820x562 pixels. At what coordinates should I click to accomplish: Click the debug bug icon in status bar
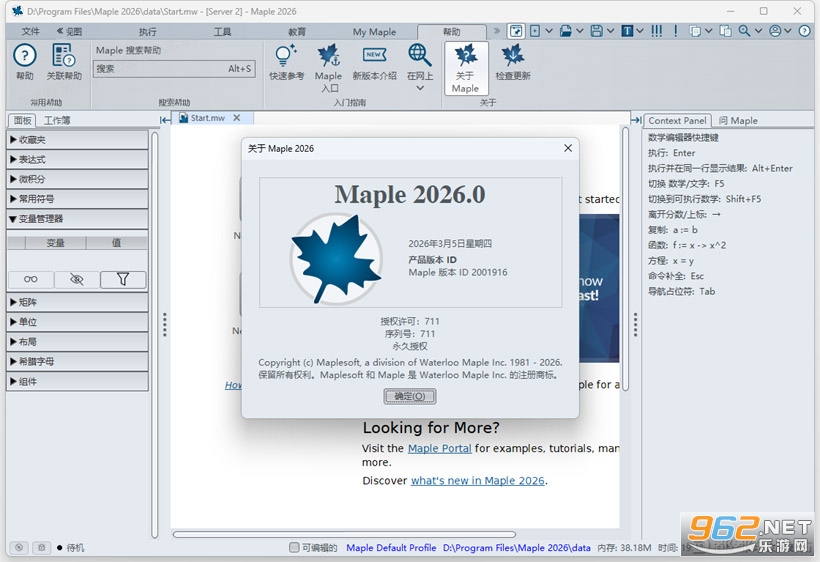click(x=41, y=547)
